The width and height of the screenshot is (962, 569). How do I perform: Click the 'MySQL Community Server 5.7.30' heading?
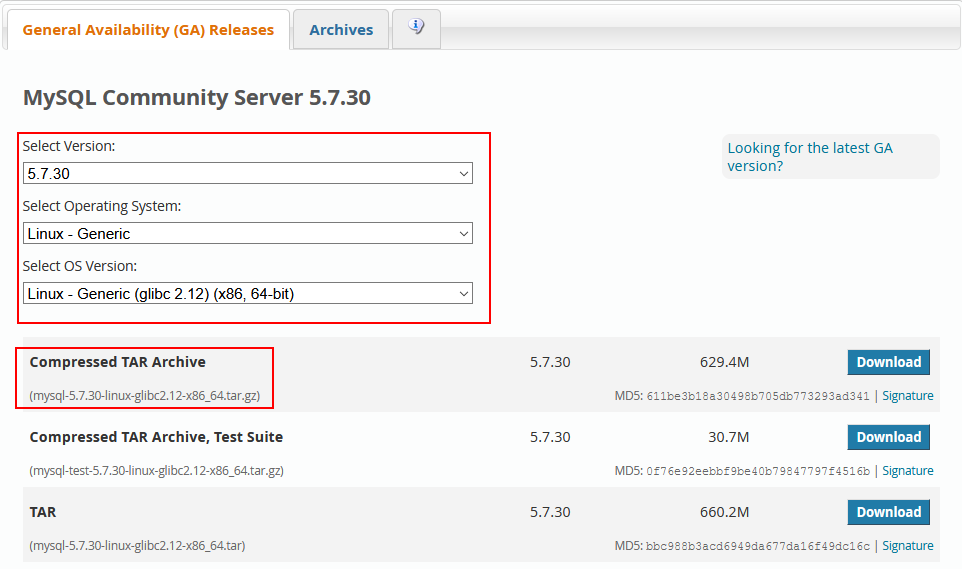pyautogui.click(x=197, y=98)
